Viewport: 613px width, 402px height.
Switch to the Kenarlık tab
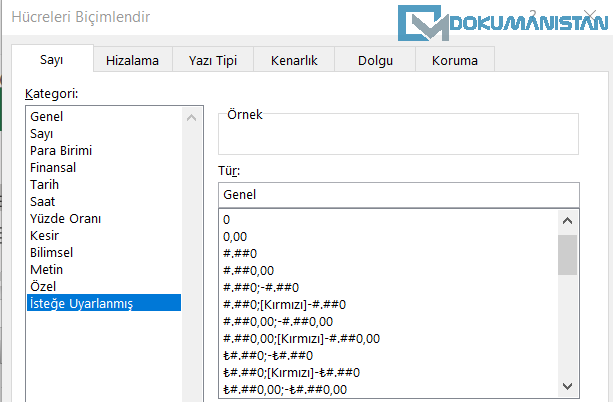coord(294,60)
